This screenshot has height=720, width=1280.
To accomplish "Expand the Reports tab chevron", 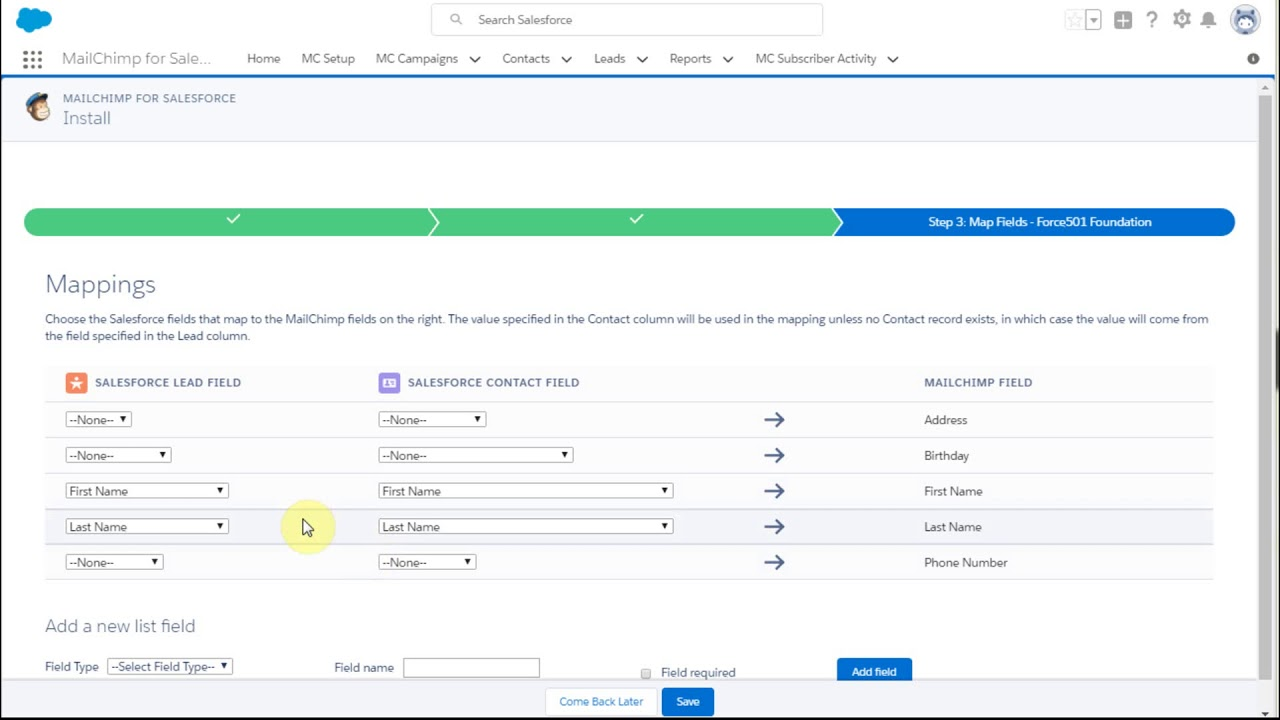I will coord(728,59).
